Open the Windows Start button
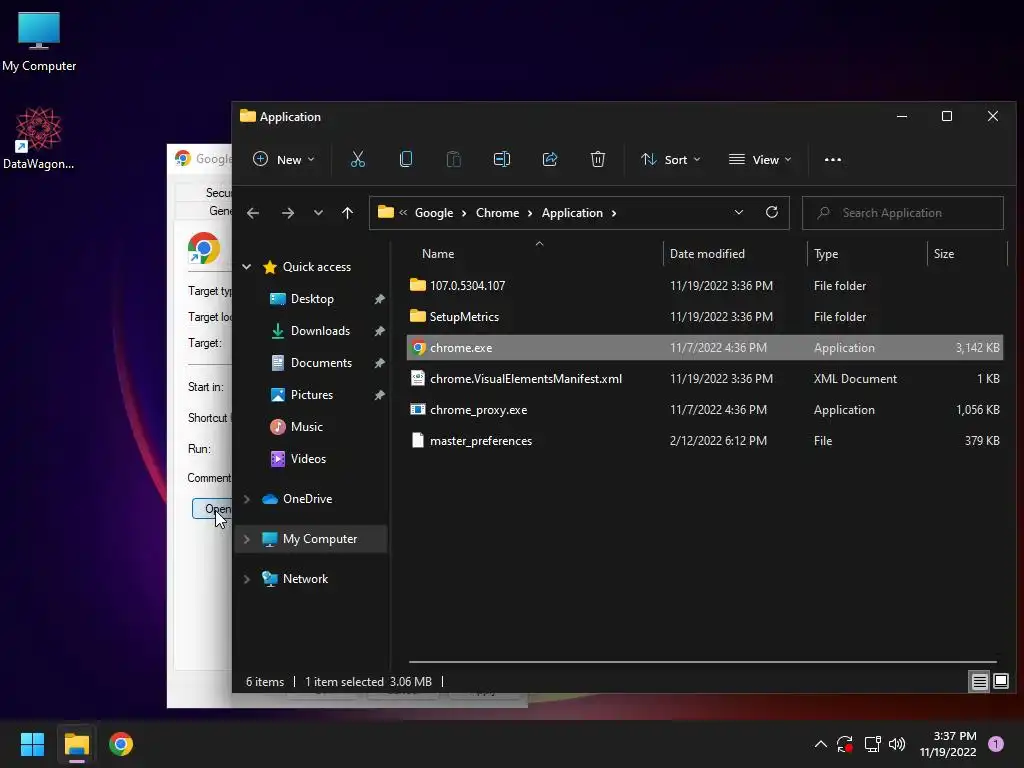Image resolution: width=1024 pixels, height=768 pixels. pos(32,744)
